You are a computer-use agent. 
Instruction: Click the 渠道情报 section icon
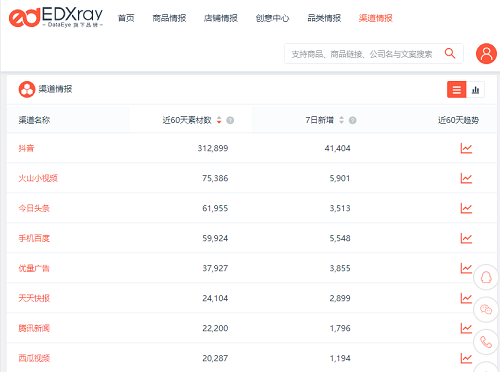(x=27, y=89)
